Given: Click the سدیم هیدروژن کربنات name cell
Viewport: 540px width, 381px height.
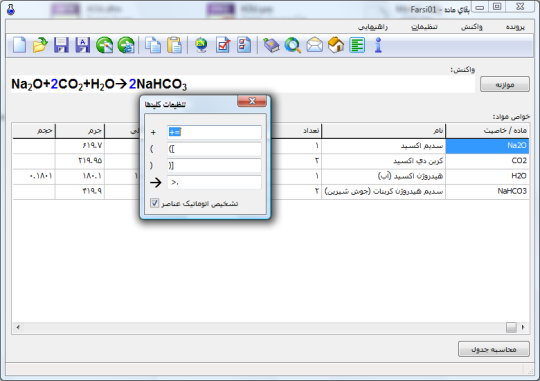Looking at the screenshot, I should click(384, 191).
